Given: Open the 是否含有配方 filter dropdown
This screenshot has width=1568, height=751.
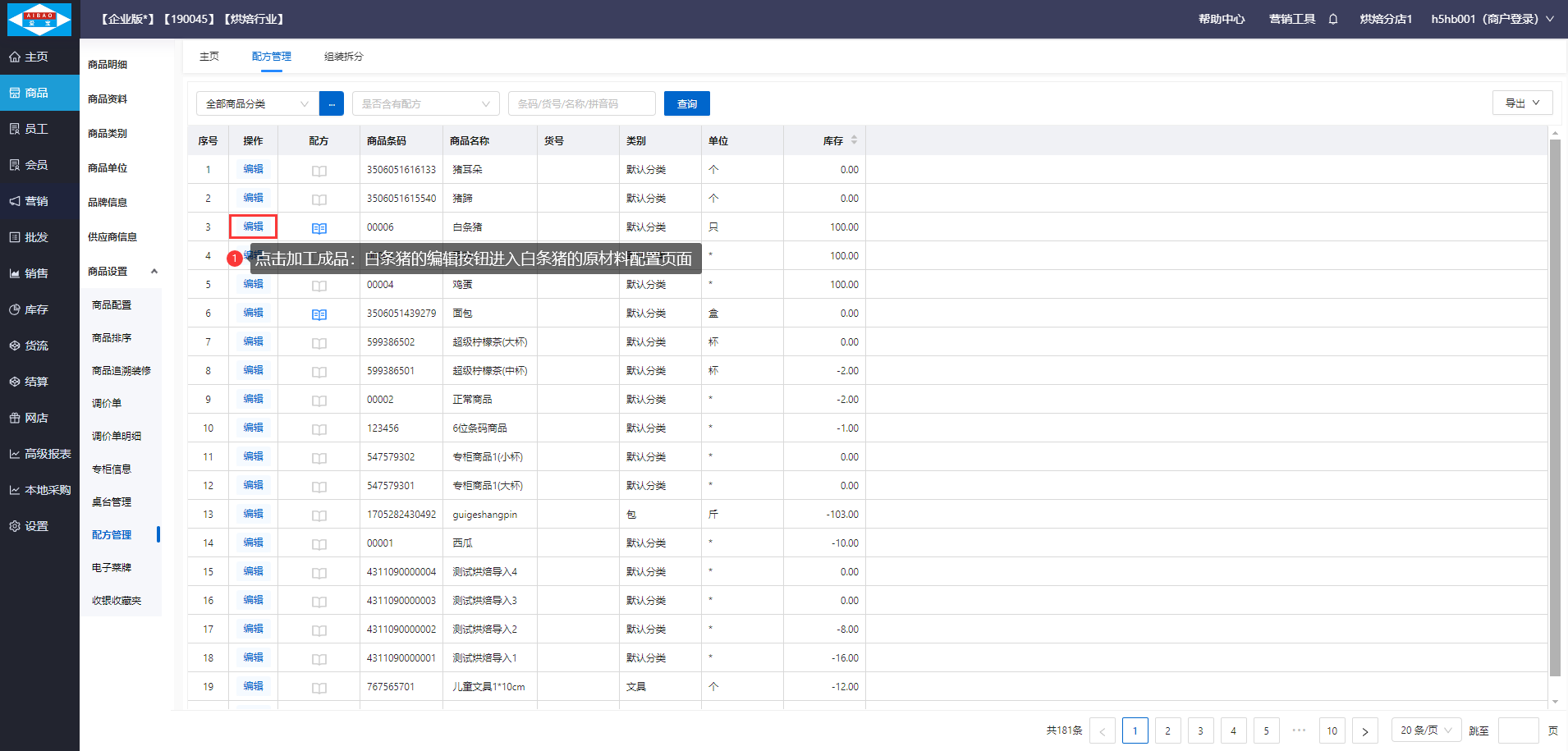Looking at the screenshot, I should (425, 104).
